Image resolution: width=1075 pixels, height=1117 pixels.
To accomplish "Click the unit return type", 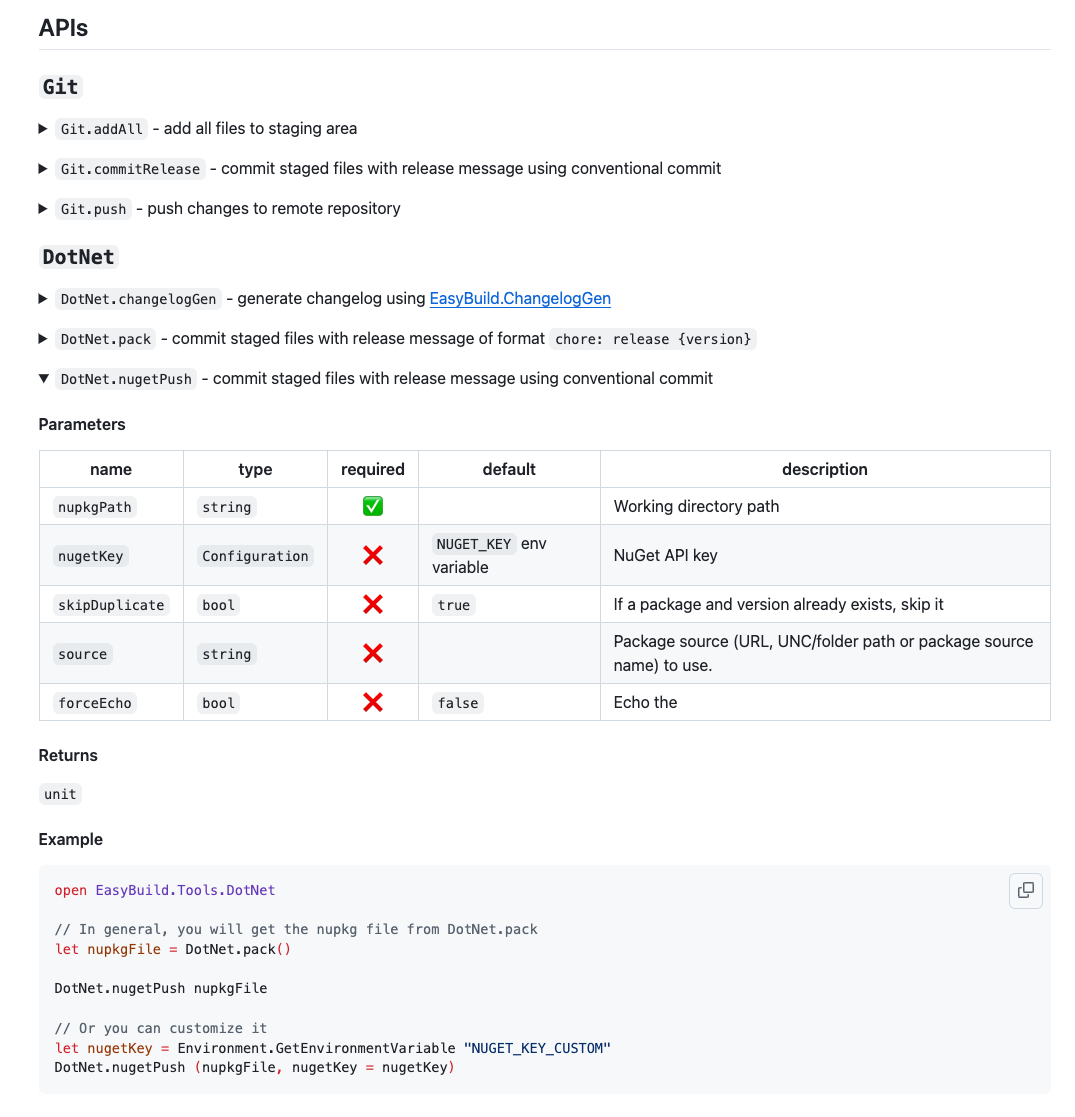I will click(60, 794).
